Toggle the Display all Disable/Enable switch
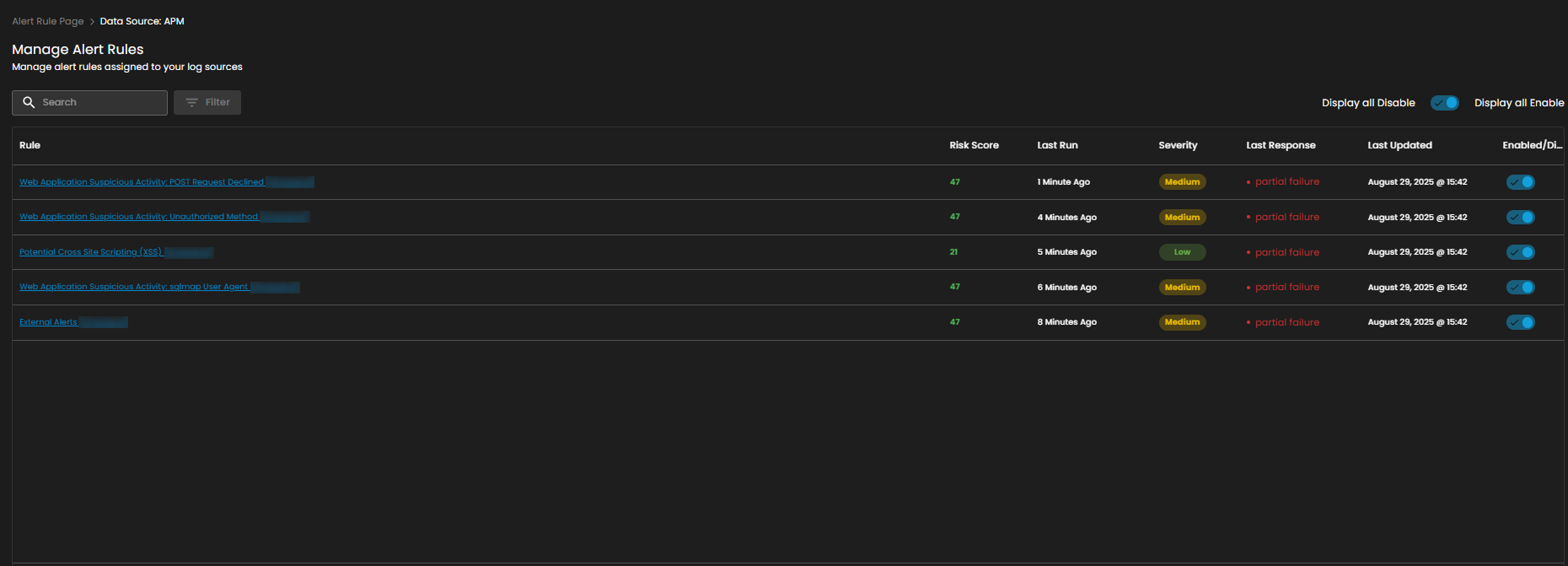Image resolution: width=1568 pixels, height=566 pixels. click(x=1444, y=103)
